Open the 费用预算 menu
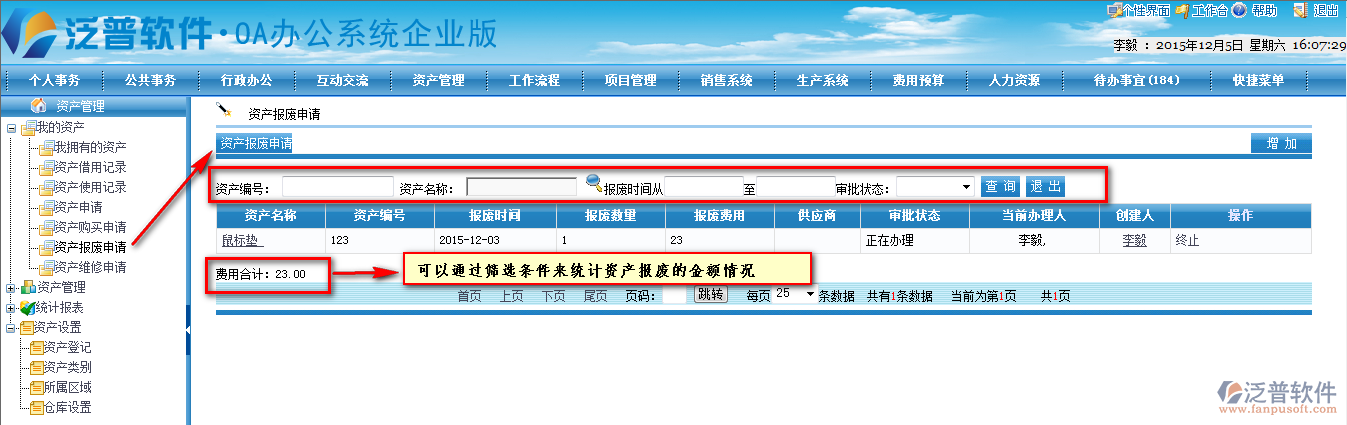Viewport: 1347px width, 425px height. pos(918,81)
